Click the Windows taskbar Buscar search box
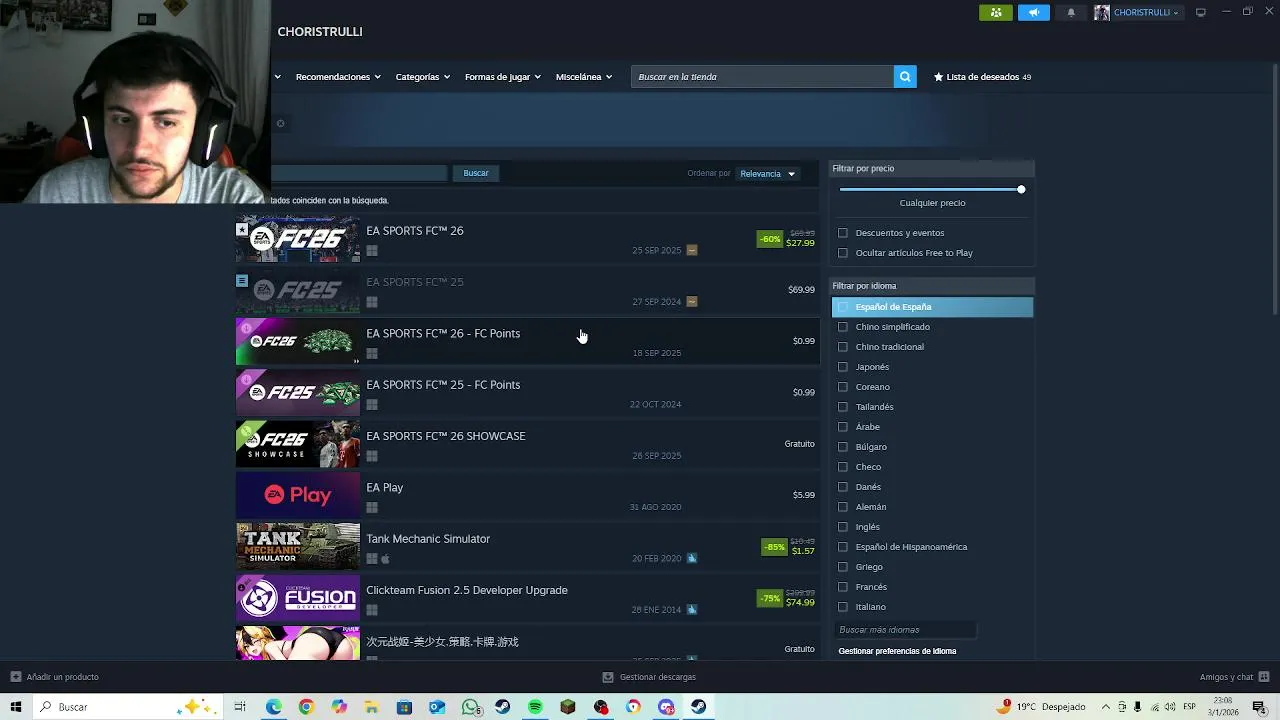The image size is (1280, 720). click(127, 707)
